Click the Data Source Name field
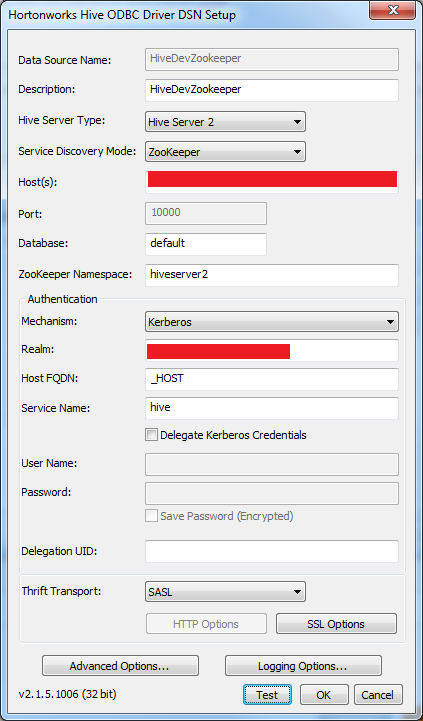 [x=272, y=59]
